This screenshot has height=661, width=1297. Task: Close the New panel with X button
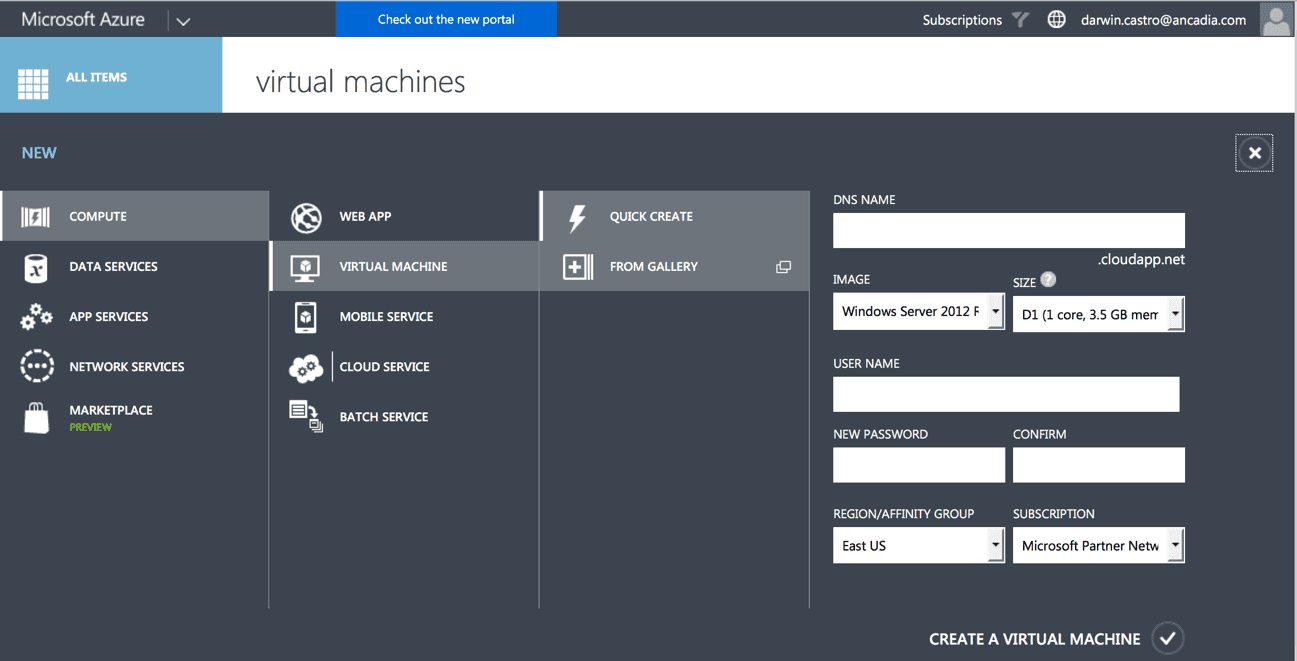pos(1254,153)
